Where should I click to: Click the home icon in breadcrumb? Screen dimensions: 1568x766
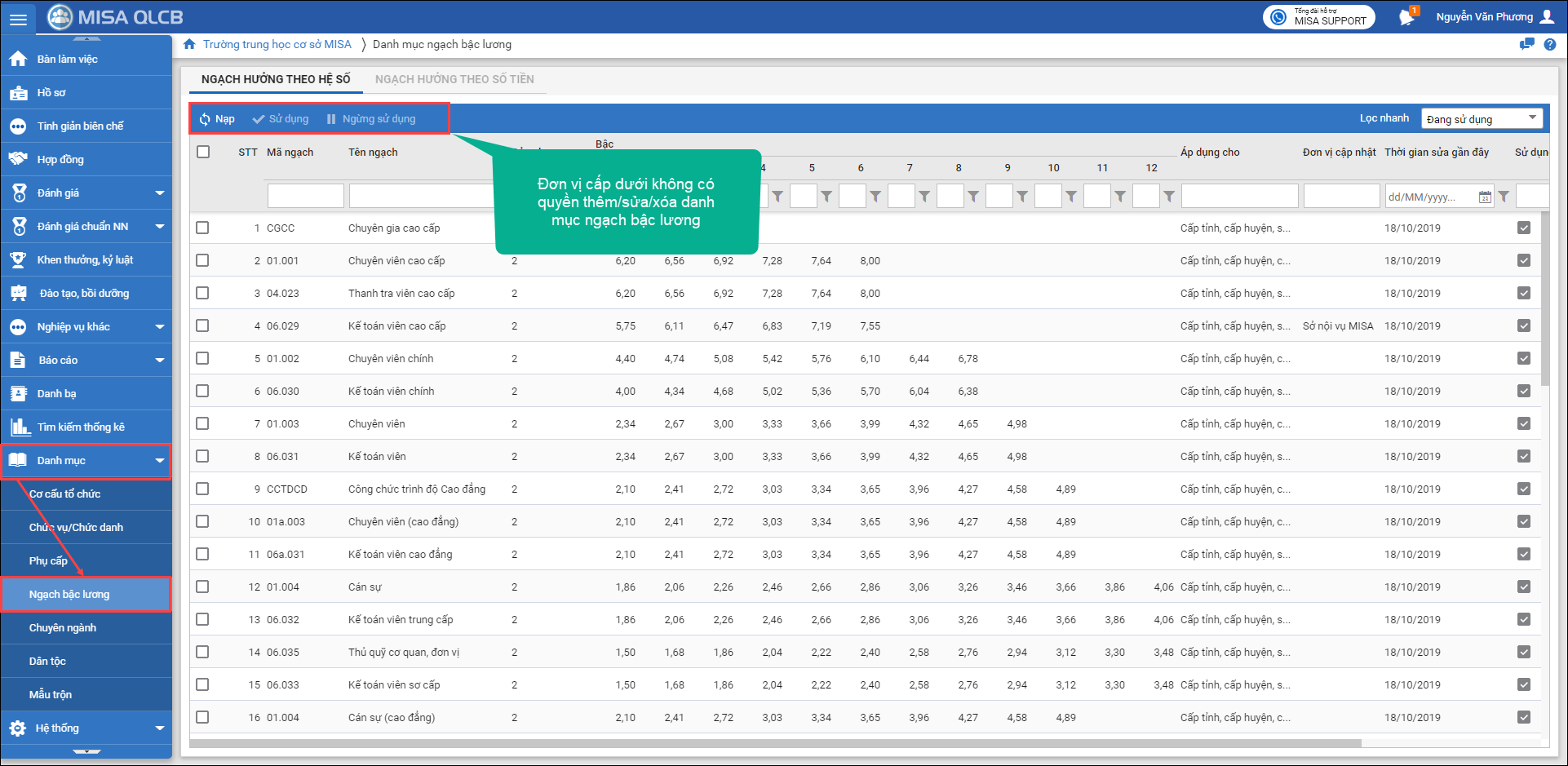tap(189, 44)
